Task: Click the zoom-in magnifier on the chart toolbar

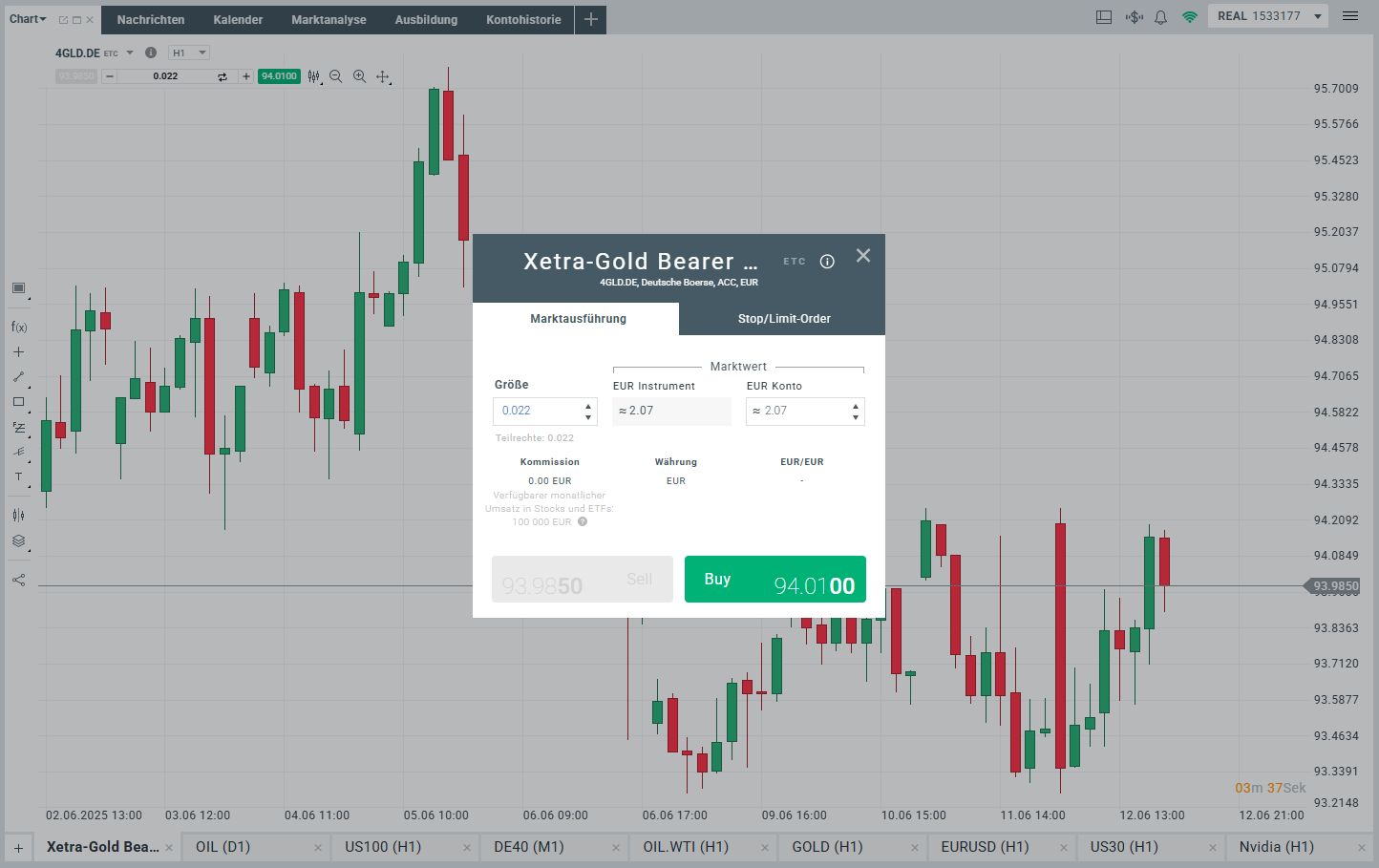Action: pos(359,76)
